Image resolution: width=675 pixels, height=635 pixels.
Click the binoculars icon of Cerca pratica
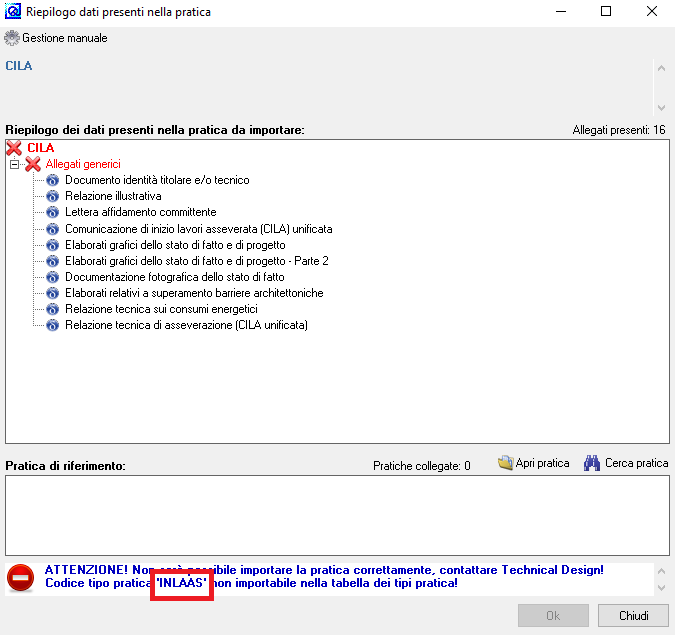coord(592,463)
